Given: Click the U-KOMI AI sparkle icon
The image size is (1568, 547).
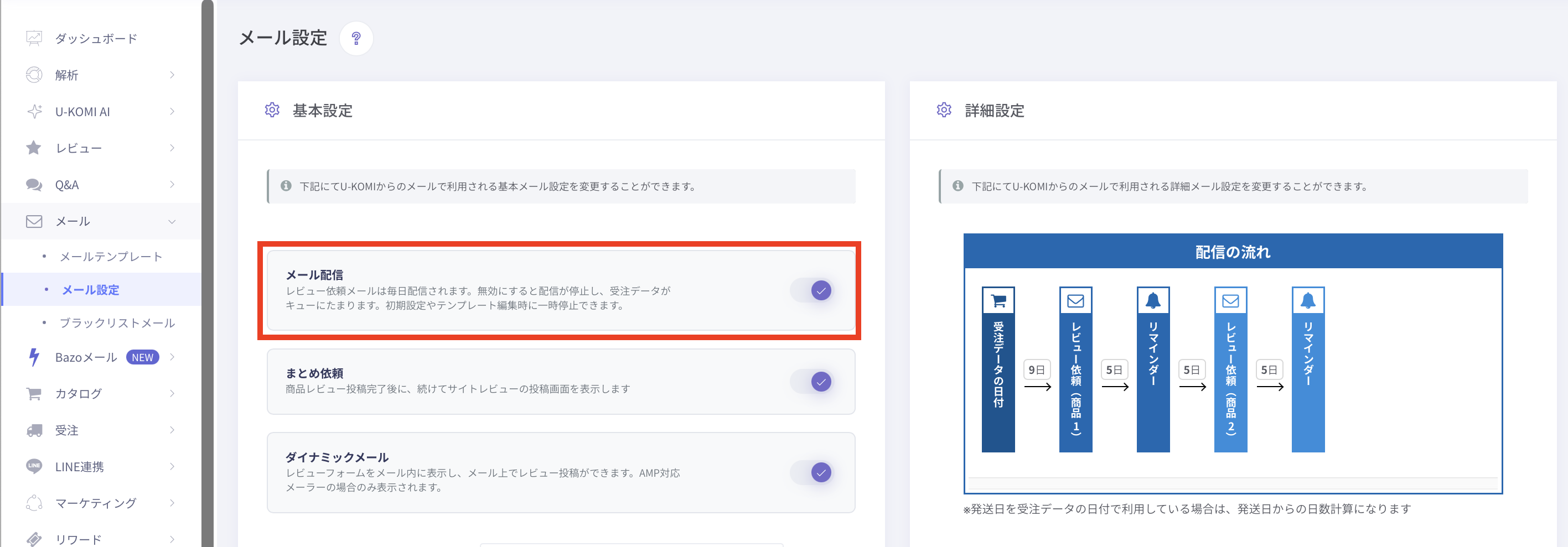Looking at the screenshot, I should tap(34, 111).
